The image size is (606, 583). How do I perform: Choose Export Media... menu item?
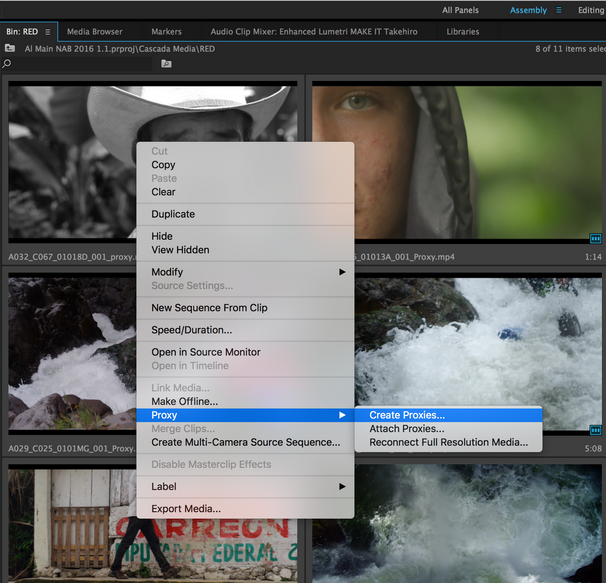click(x=245, y=509)
